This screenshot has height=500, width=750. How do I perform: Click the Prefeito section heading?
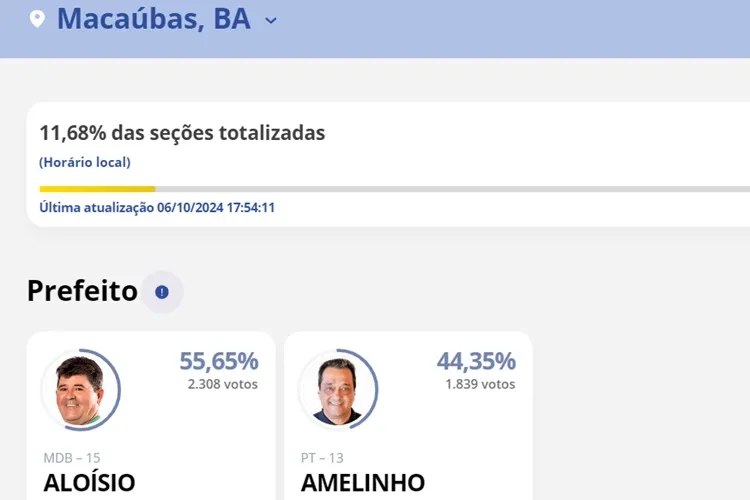(82, 291)
